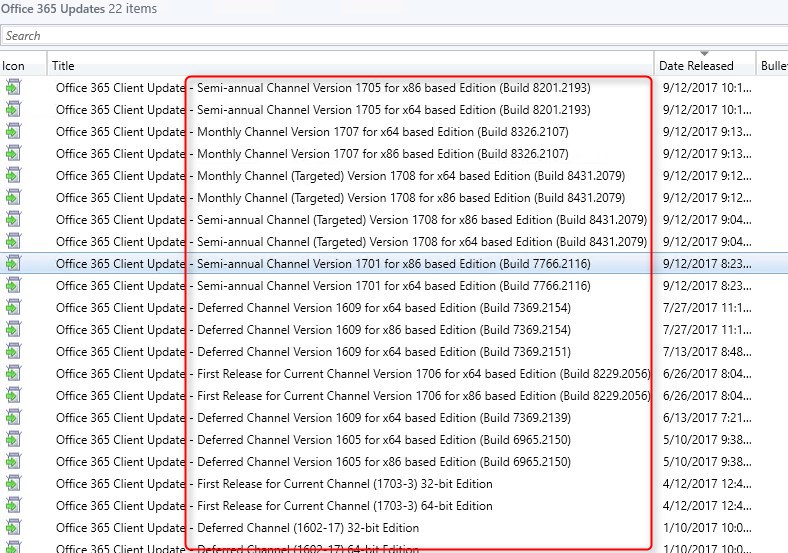Select title 'Semi-annual Channel Version 1705 for x86'
This screenshot has height=553, width=788.
tap(323, 88)
